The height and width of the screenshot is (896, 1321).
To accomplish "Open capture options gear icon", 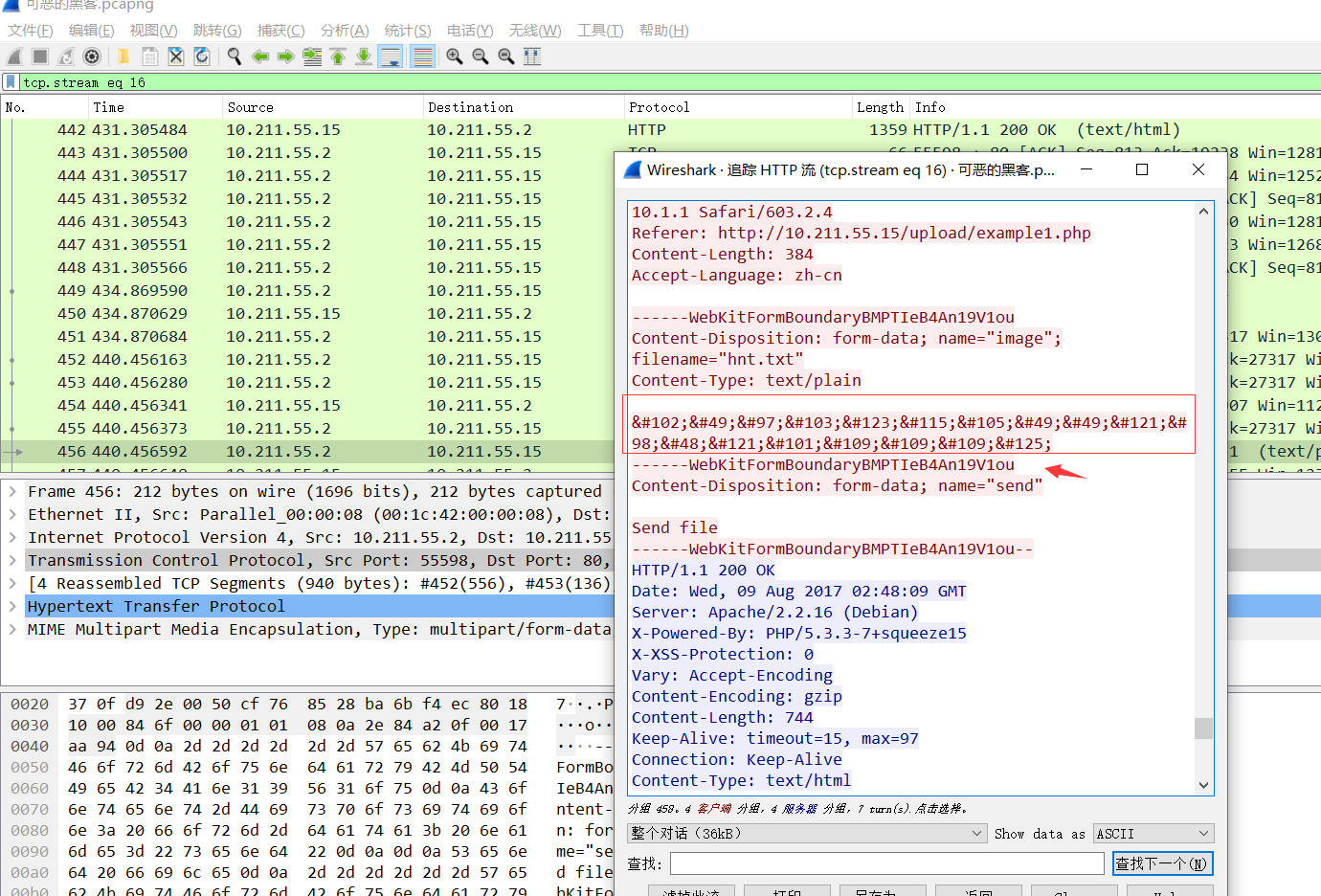I will pyautogui.click(x=92, y=56).
